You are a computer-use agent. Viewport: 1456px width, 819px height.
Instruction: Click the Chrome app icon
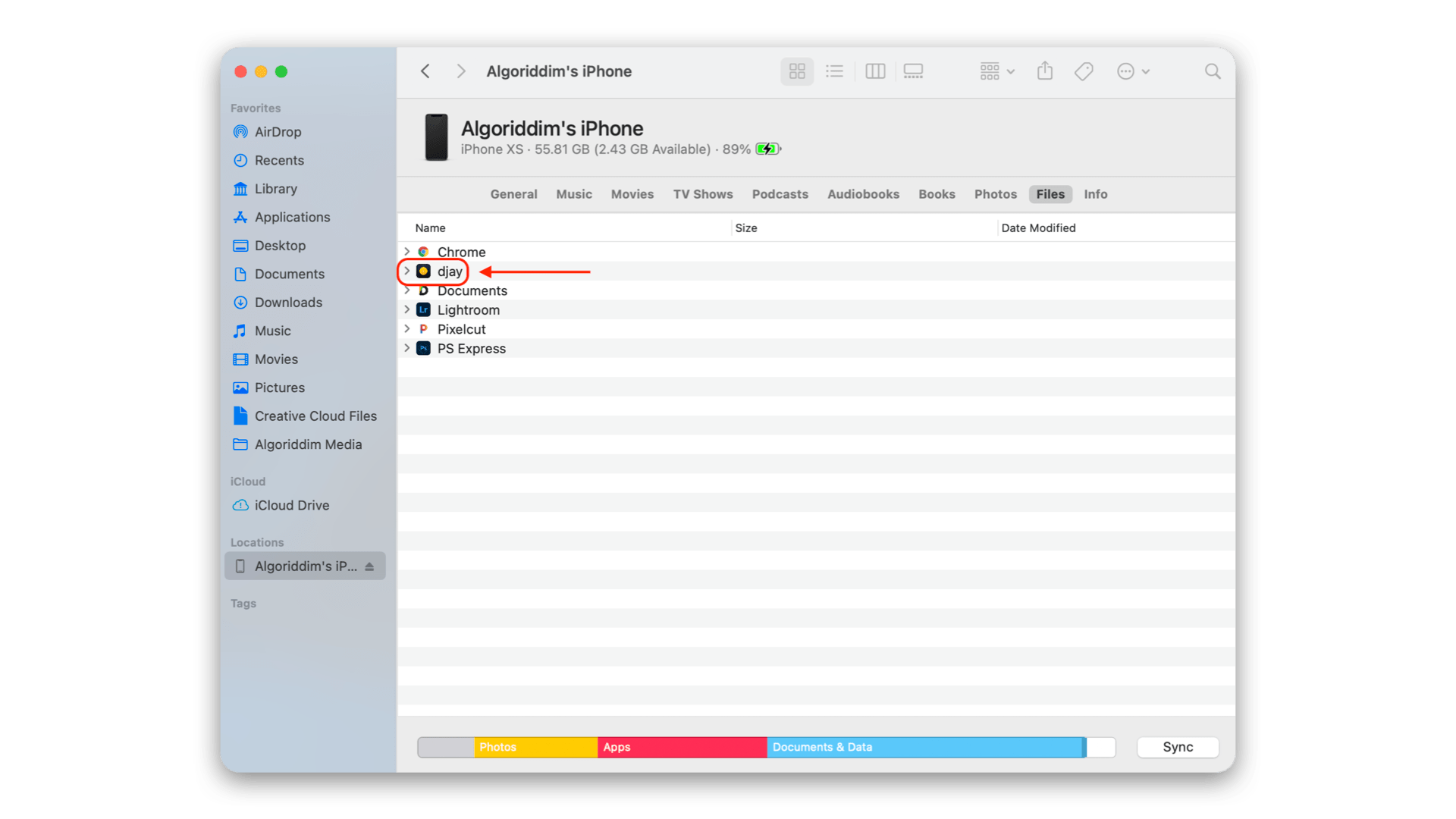coord(424,252)
